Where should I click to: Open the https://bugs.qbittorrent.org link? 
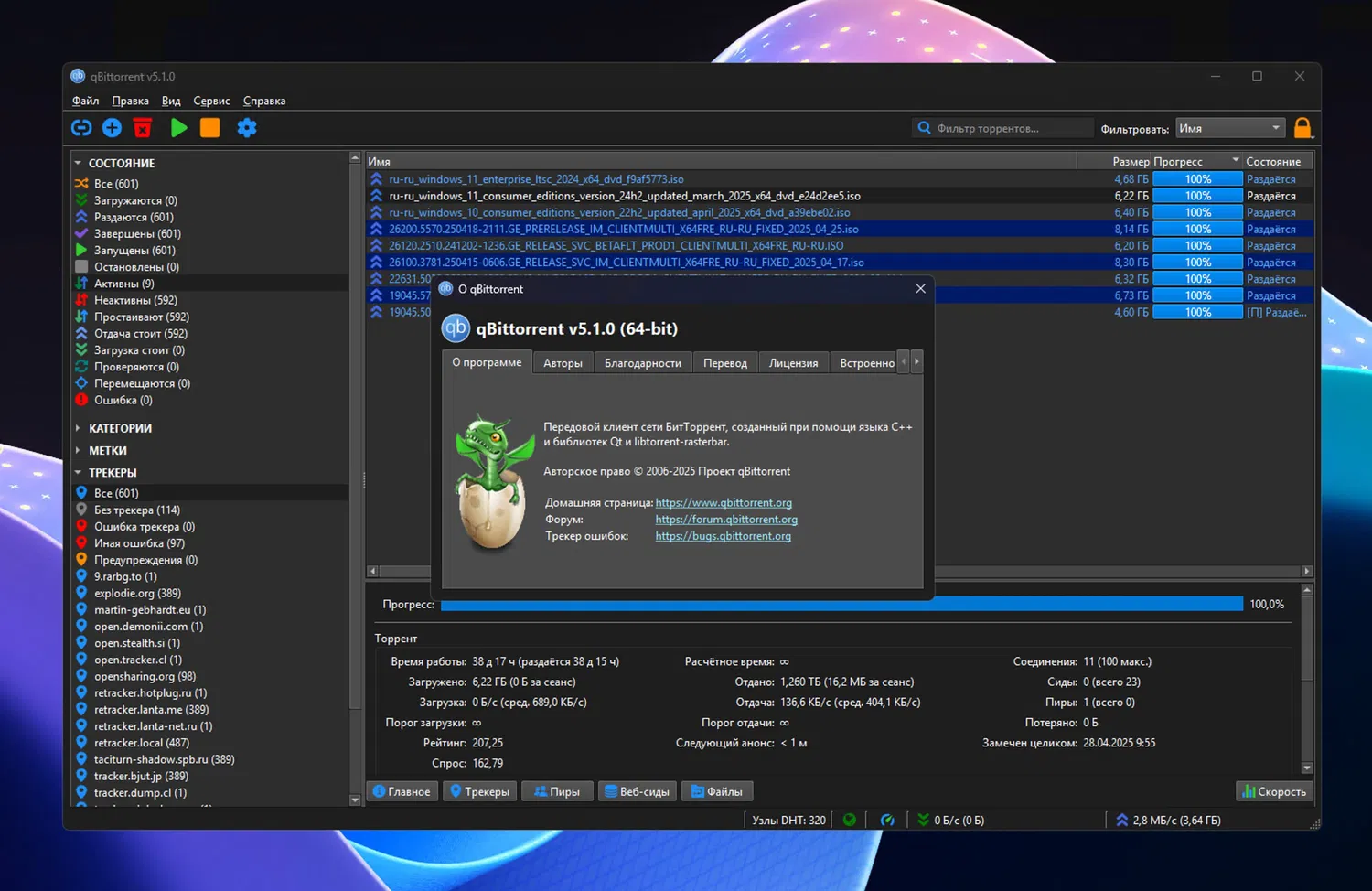click(x=723, y=536)
